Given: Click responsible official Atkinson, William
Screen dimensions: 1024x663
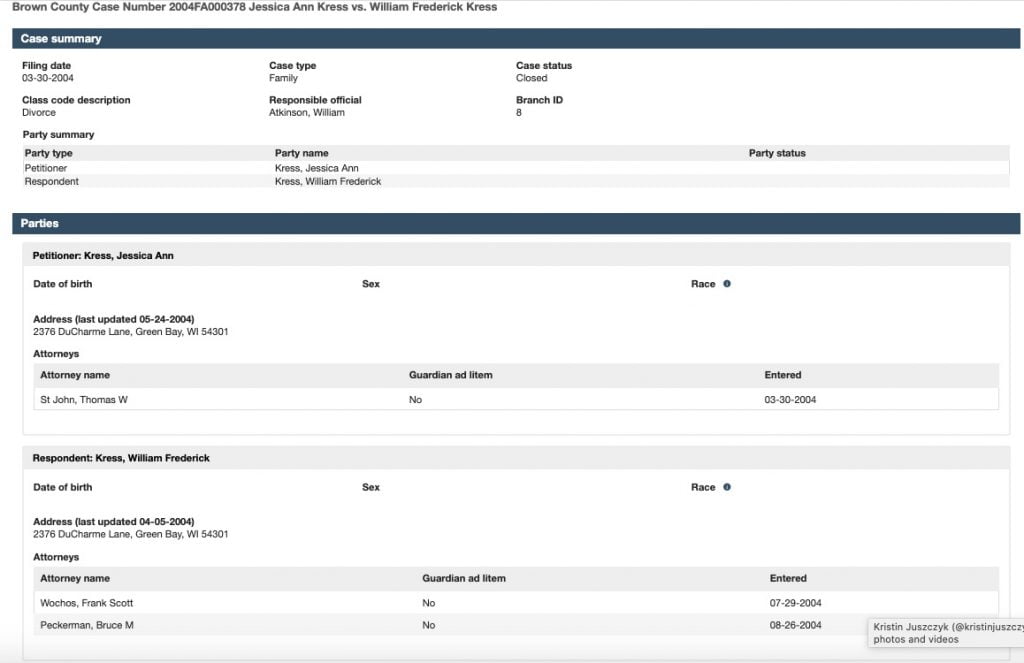Looking at the screenshot, I should [x=307, y=113].
